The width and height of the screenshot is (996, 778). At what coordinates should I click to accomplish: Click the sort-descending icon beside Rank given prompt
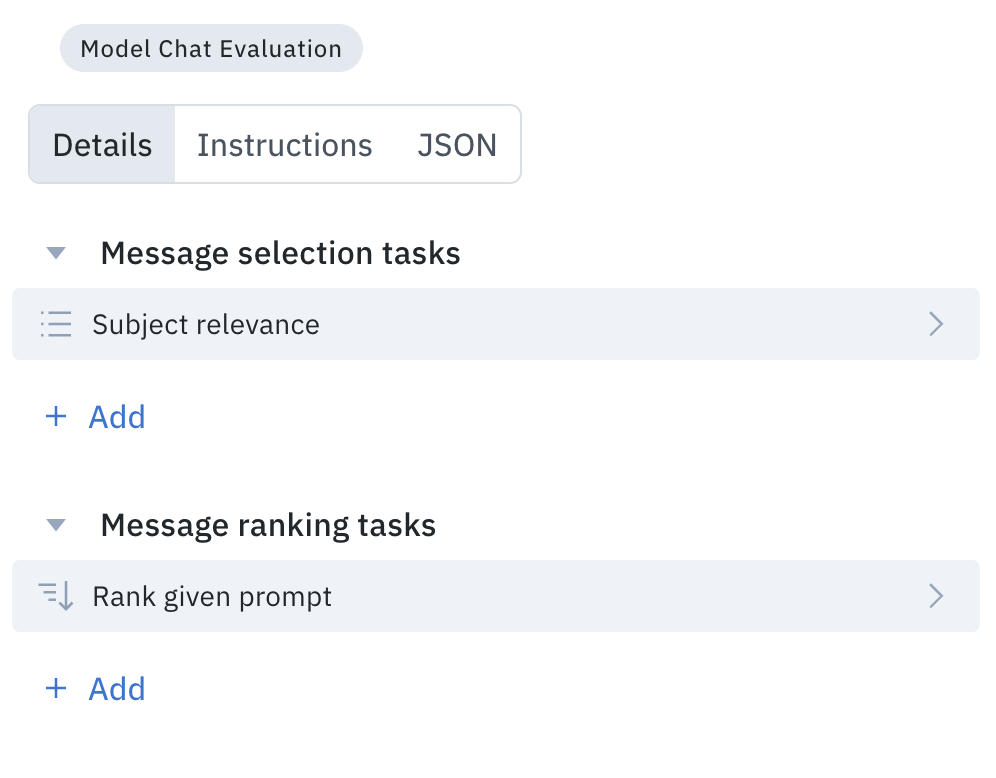56,596
